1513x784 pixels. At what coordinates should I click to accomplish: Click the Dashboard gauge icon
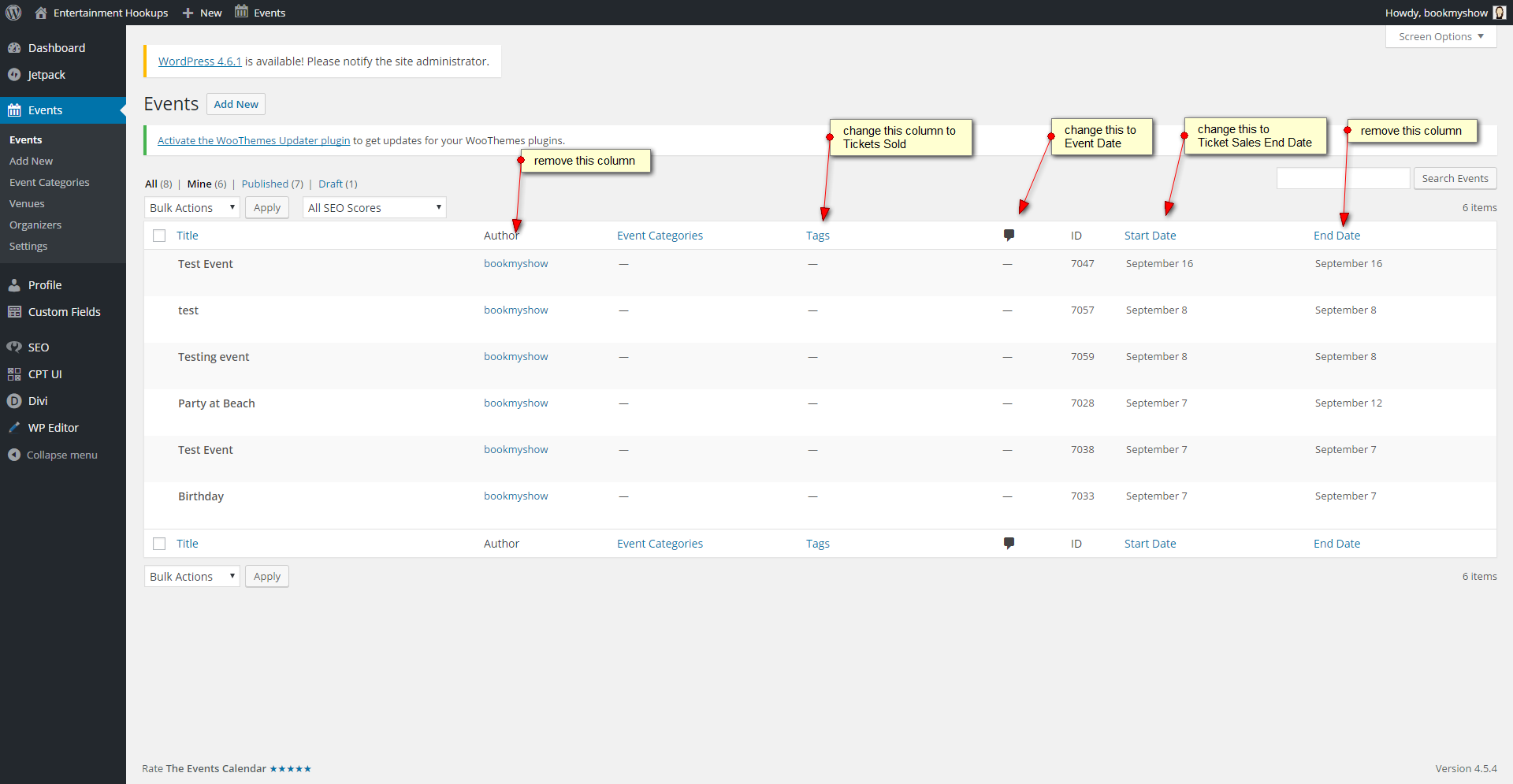[x=14, y=48]
